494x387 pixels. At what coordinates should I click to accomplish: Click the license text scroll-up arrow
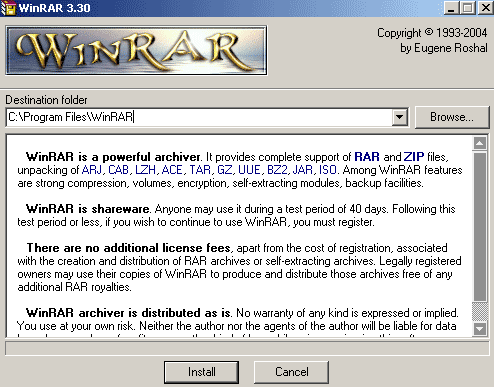click(480, 143)
